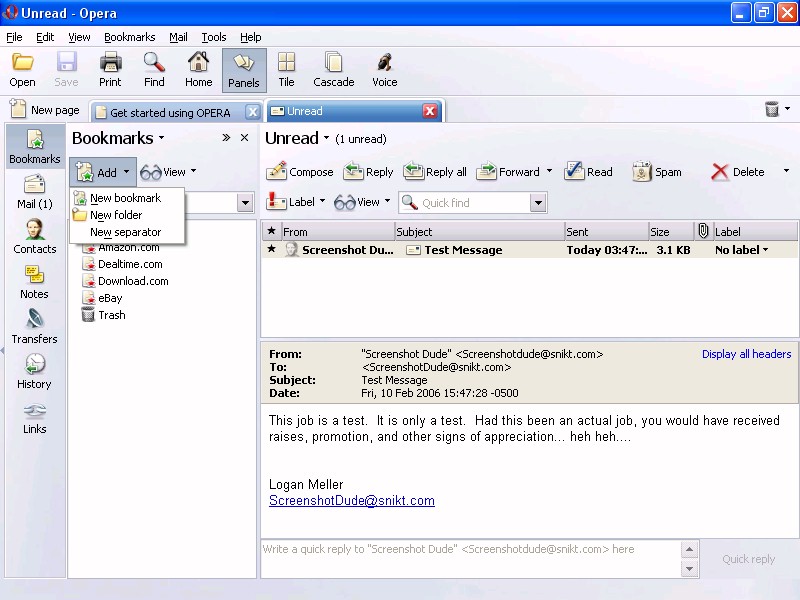Screen dimensions: 800x600
Task: Show the Transfers panel
Action: tap(35, 326)
